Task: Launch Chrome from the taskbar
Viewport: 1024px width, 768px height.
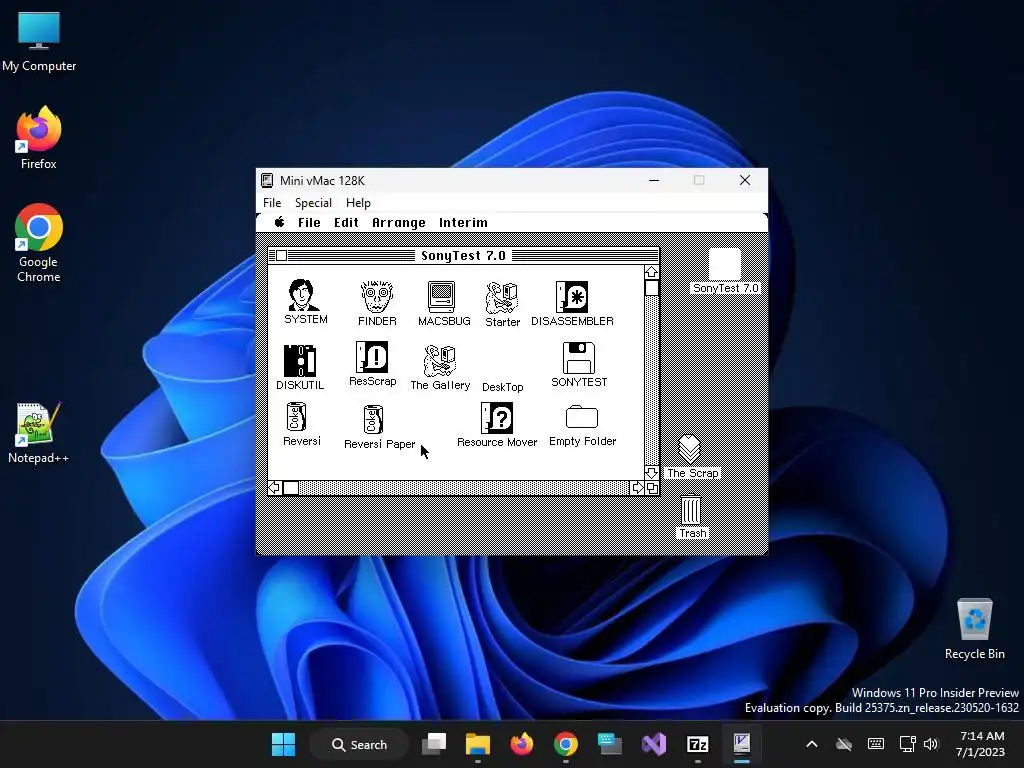Action: pyautogui.click(x=566, y=744)
